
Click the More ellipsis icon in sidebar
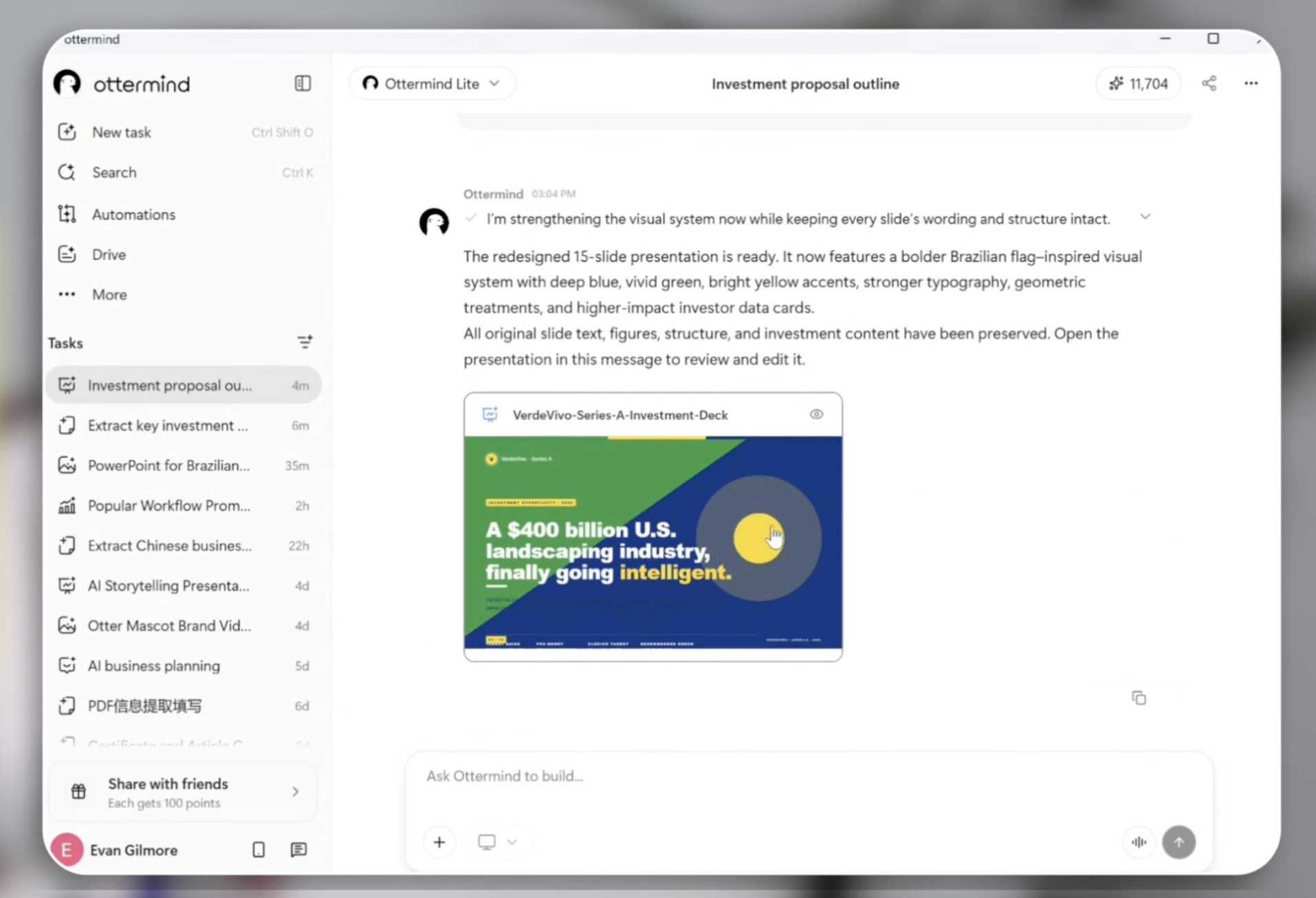[x=67, y=294]
